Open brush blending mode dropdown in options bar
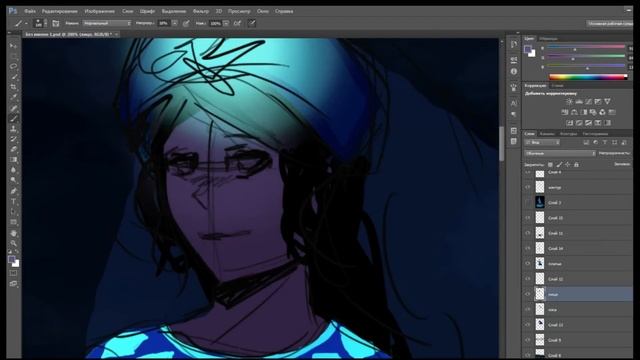 pyautogui.click(x=107, y=23)
